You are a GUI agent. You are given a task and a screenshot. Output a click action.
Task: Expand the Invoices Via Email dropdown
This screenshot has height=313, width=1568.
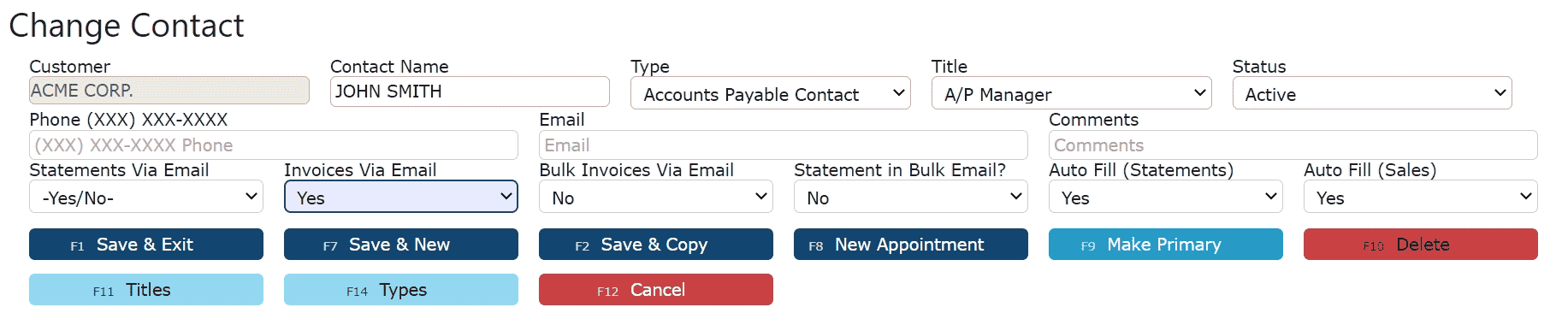pyautogui.click(x=401, y=197)
